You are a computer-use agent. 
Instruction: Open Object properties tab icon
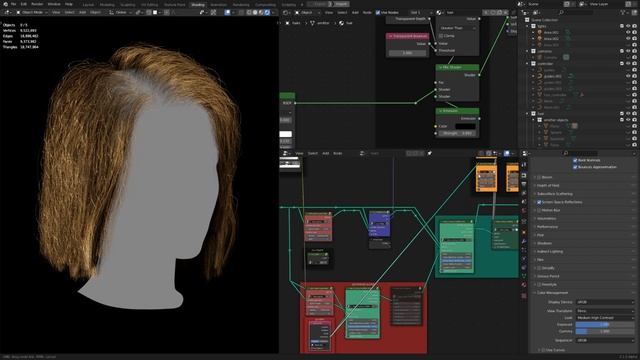(524, 233)
